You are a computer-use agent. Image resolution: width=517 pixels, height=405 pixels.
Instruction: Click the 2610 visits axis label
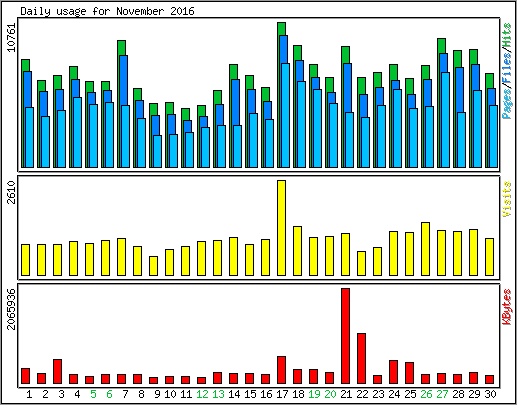[12, 192]
